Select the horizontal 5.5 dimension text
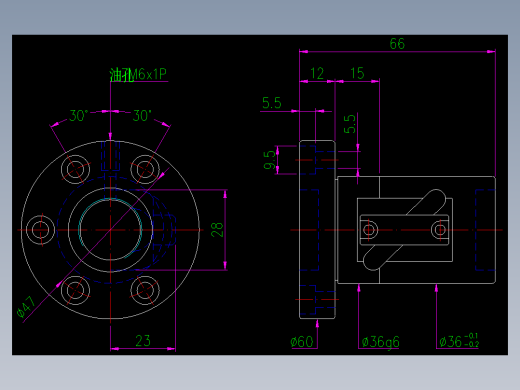Viewport: 520px width, 390px height. coord(272,103)
